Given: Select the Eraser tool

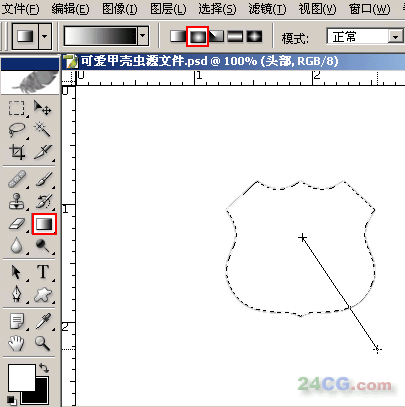Looking at the screenshot, I should pyautogui.click(x=17, y=224).
